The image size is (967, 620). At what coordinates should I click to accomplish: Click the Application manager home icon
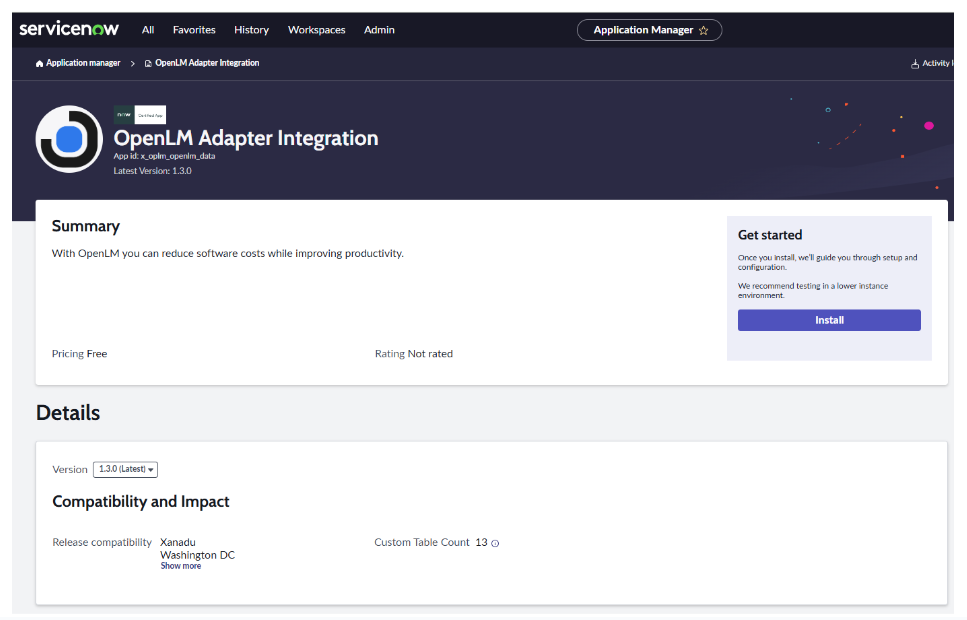(39, 64)
